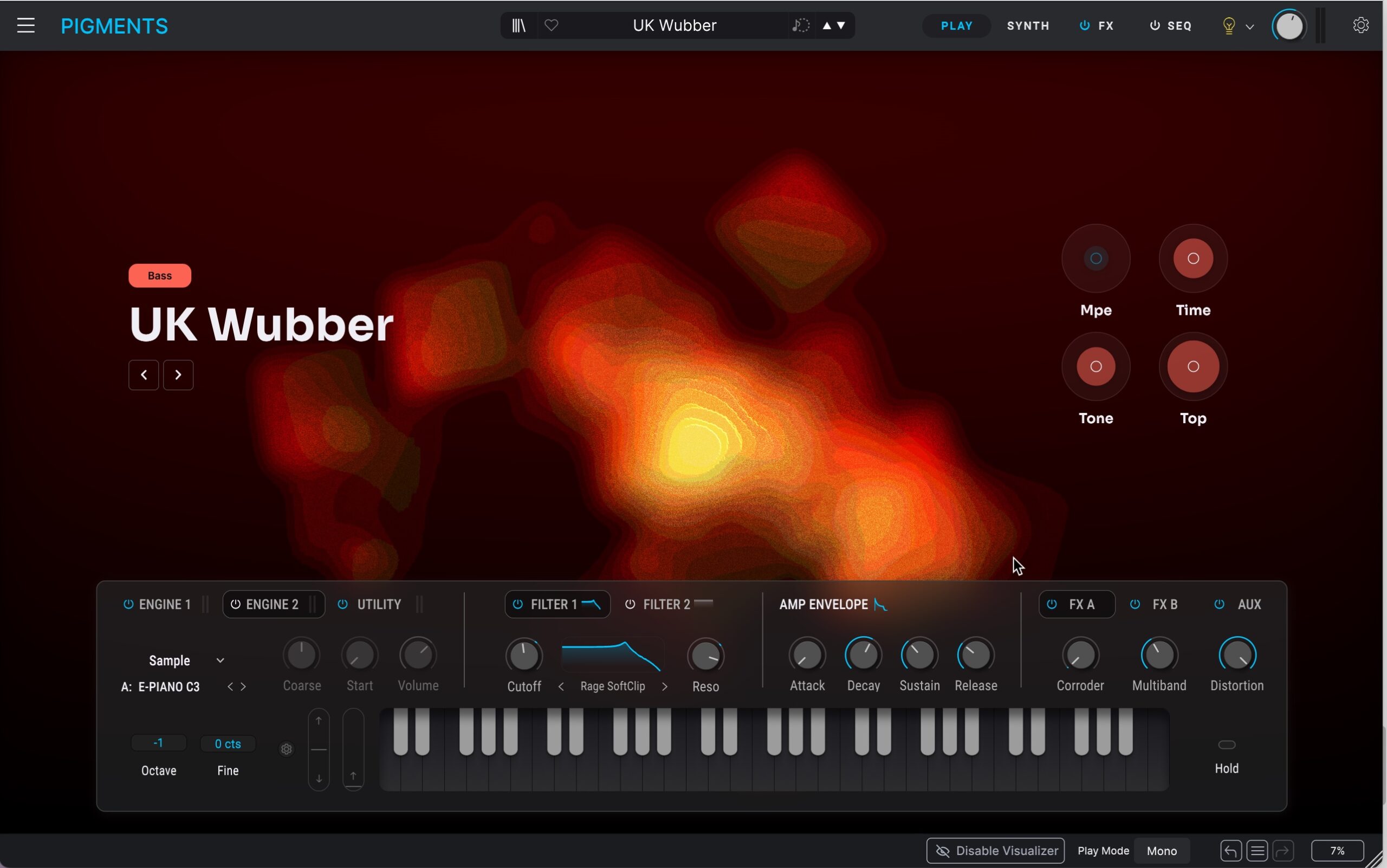
Task: Open keyboard settings gear icon
Action: [287, 749]
